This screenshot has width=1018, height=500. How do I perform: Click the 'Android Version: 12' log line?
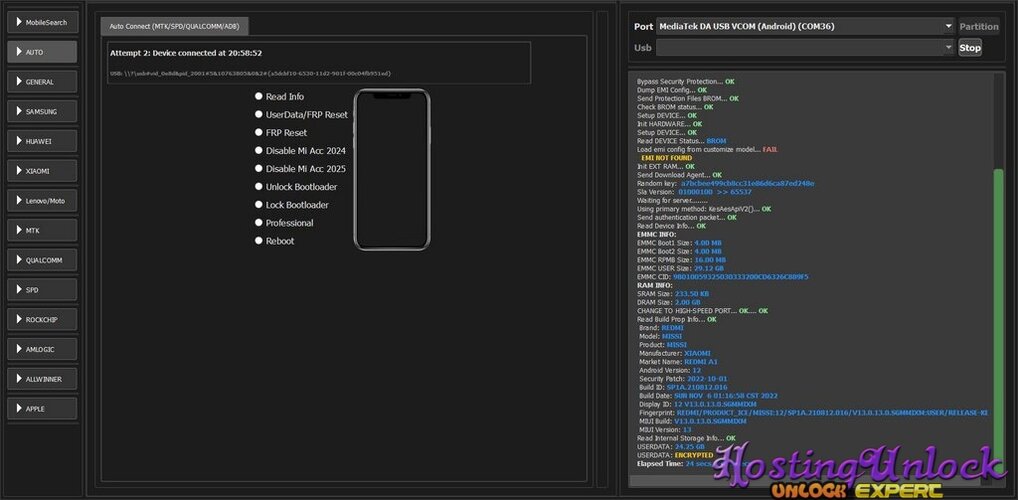point(670,370)
